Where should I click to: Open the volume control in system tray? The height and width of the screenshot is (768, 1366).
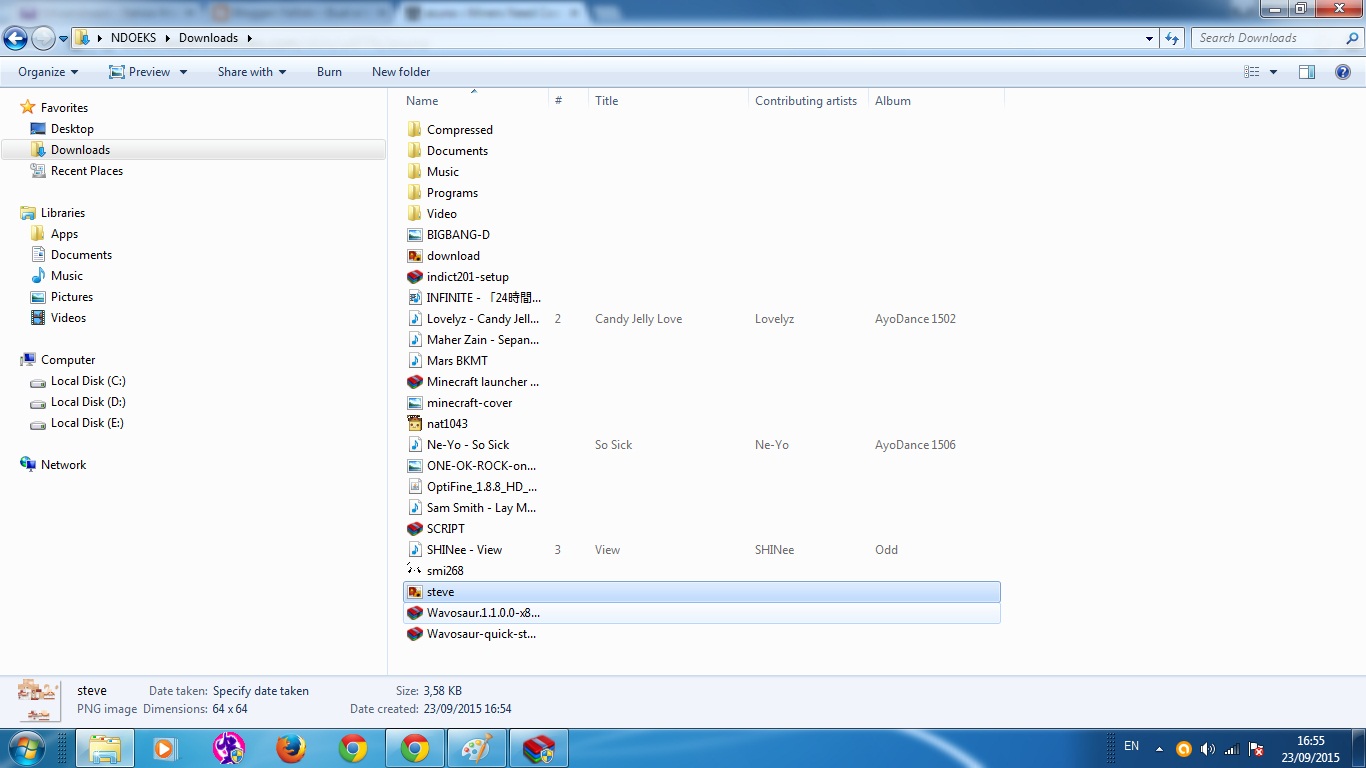(1207, 747)
